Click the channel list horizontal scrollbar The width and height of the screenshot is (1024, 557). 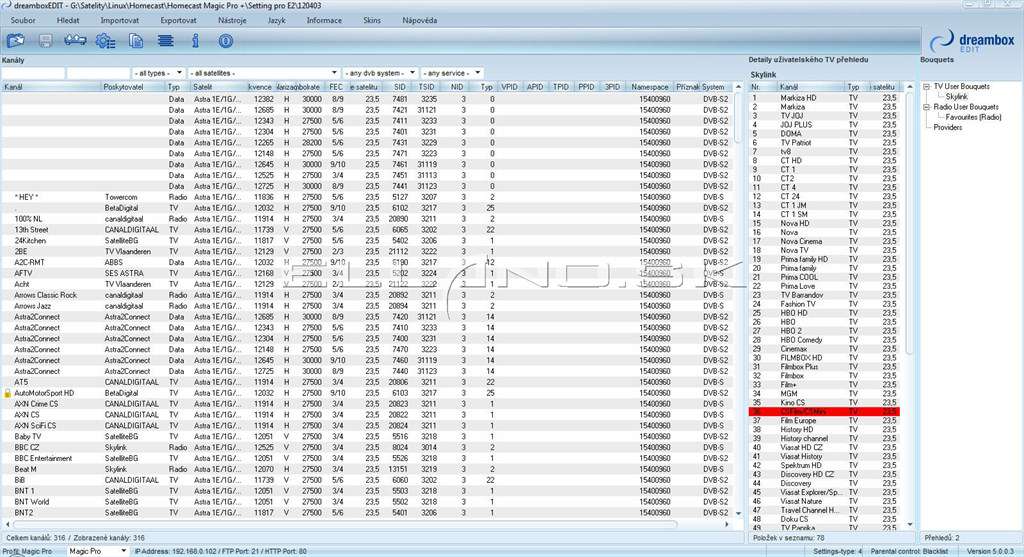(345, 524)
